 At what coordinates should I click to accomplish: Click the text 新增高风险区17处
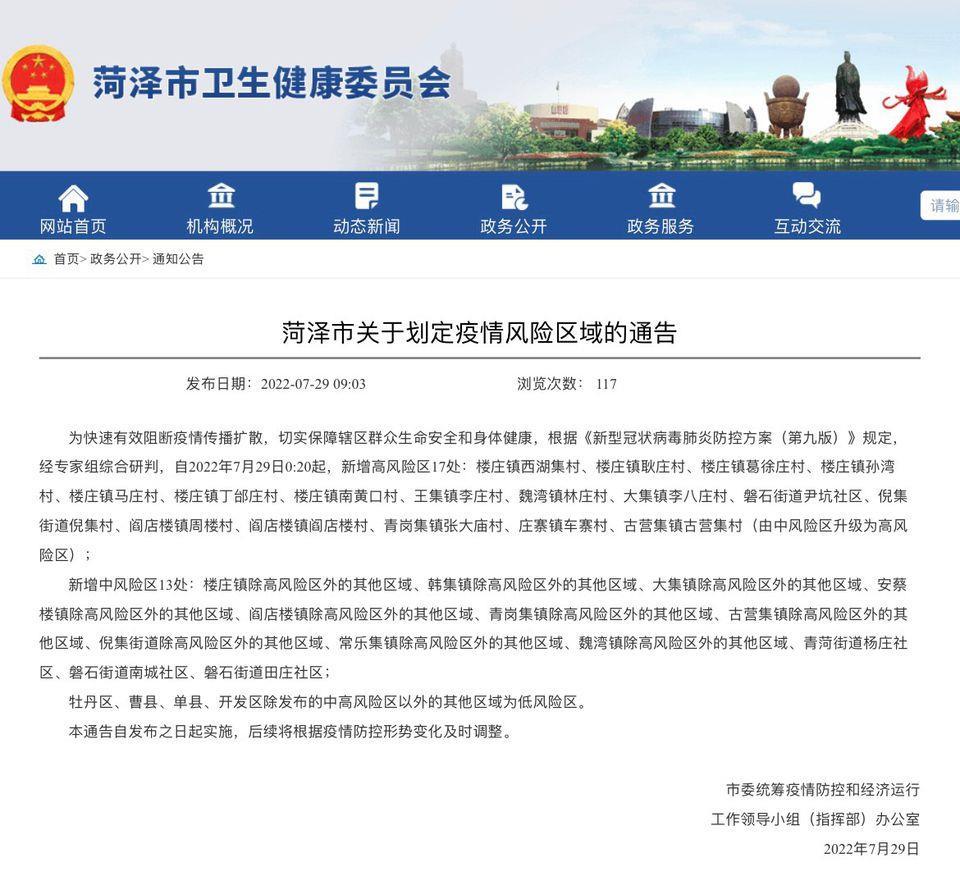coord(400,467)
